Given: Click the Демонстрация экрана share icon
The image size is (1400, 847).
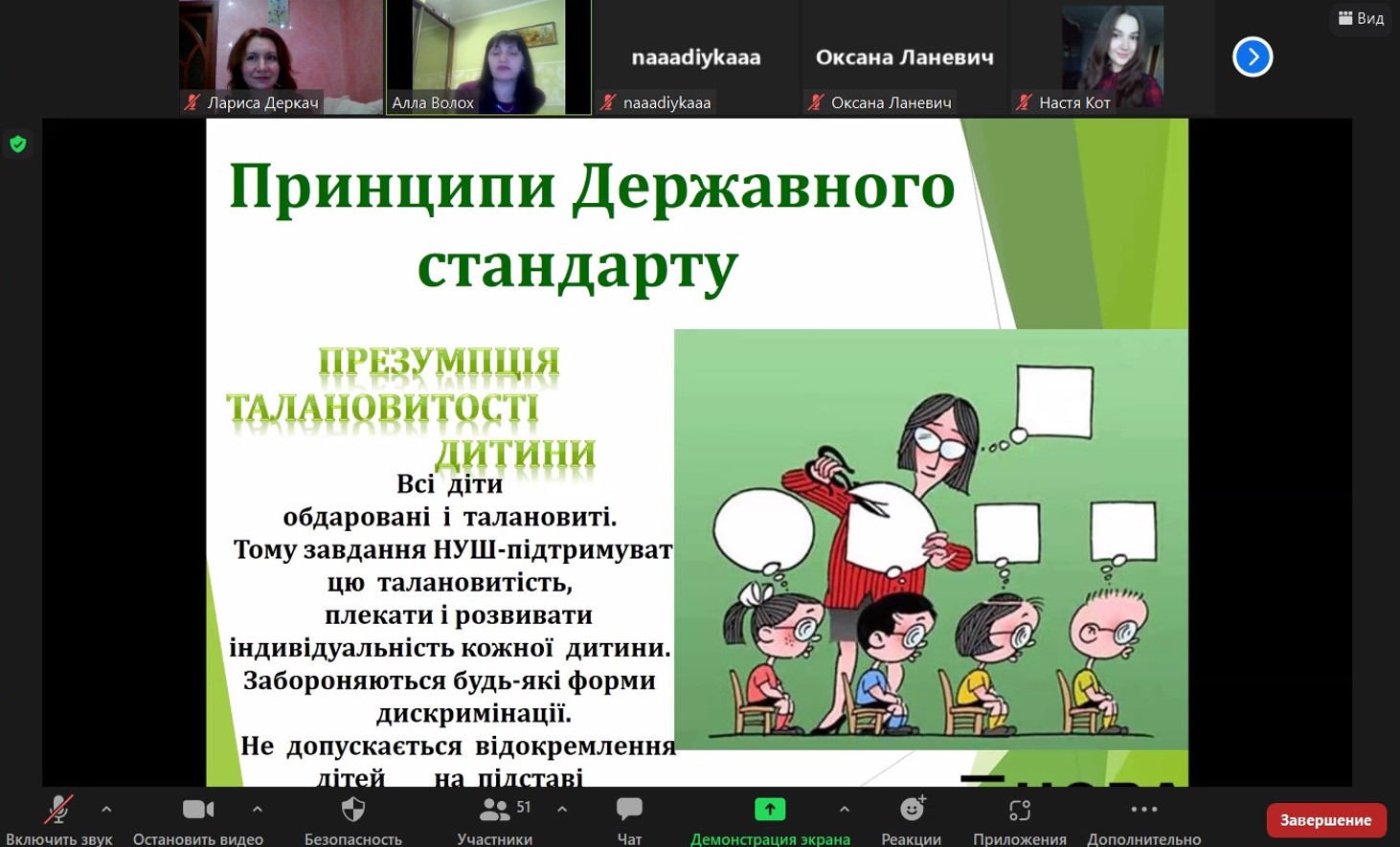Looking at the screenshot, I should click(x=770, y=809).
